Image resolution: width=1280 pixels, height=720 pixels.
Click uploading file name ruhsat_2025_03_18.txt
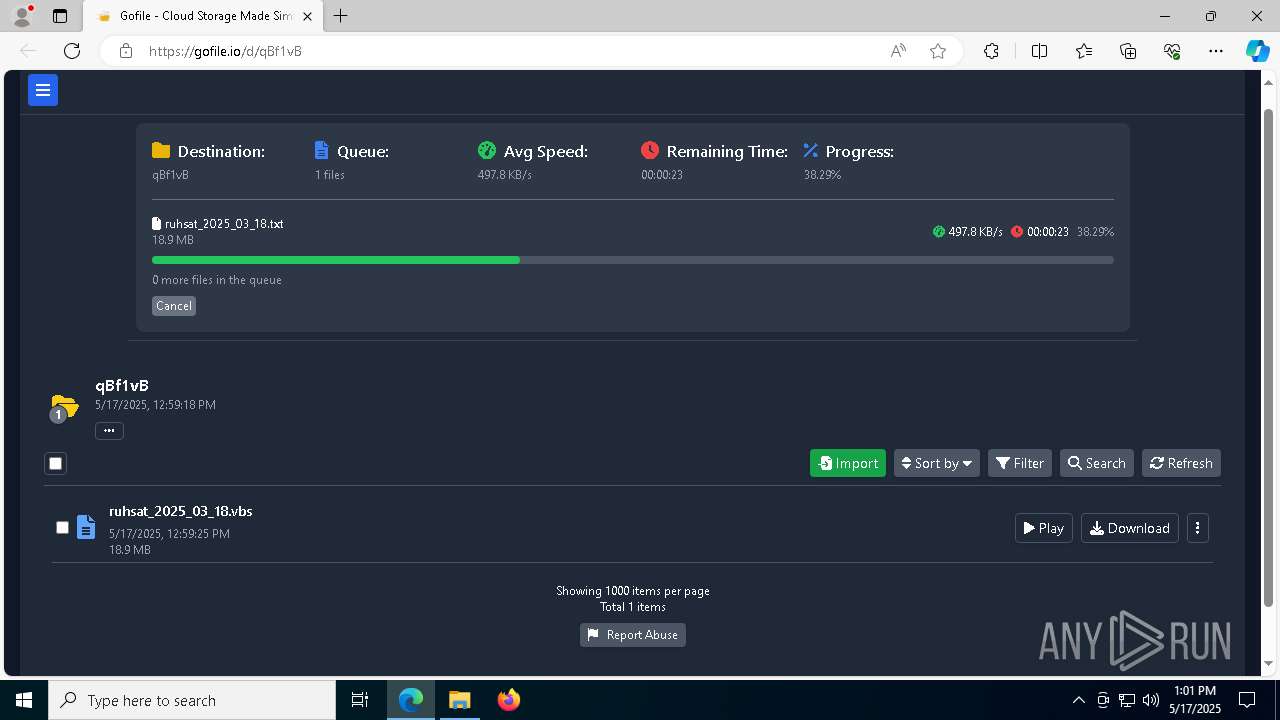pyautogui.click(x=224, y=224)
